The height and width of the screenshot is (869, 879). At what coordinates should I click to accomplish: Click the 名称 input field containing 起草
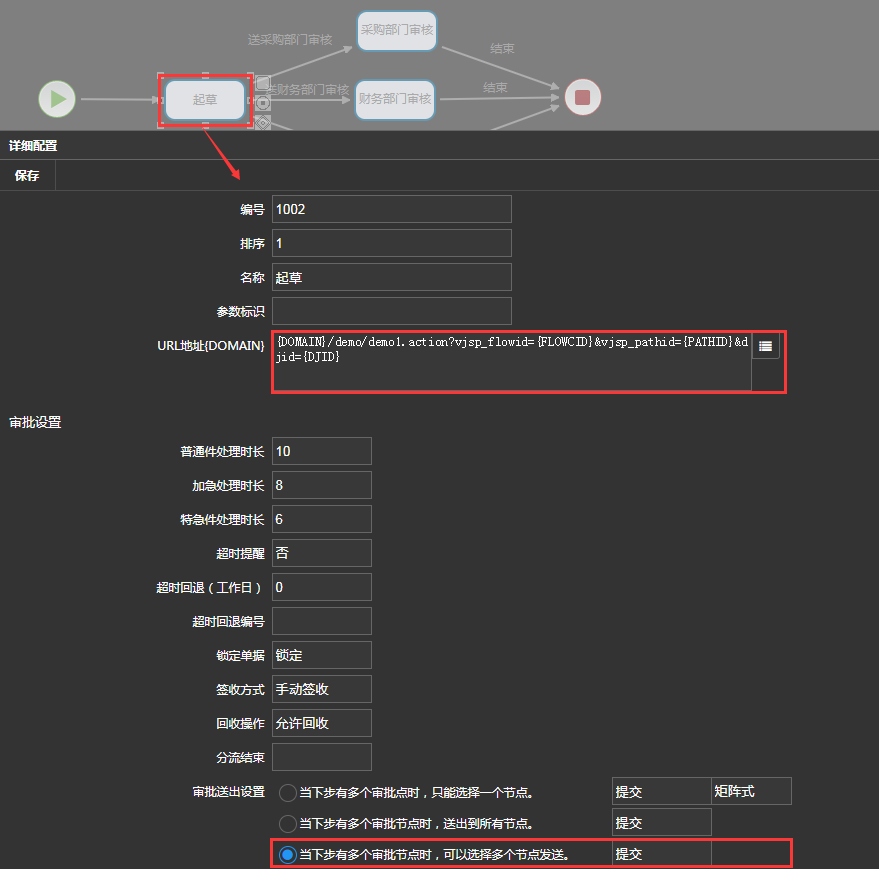point(391,277)
